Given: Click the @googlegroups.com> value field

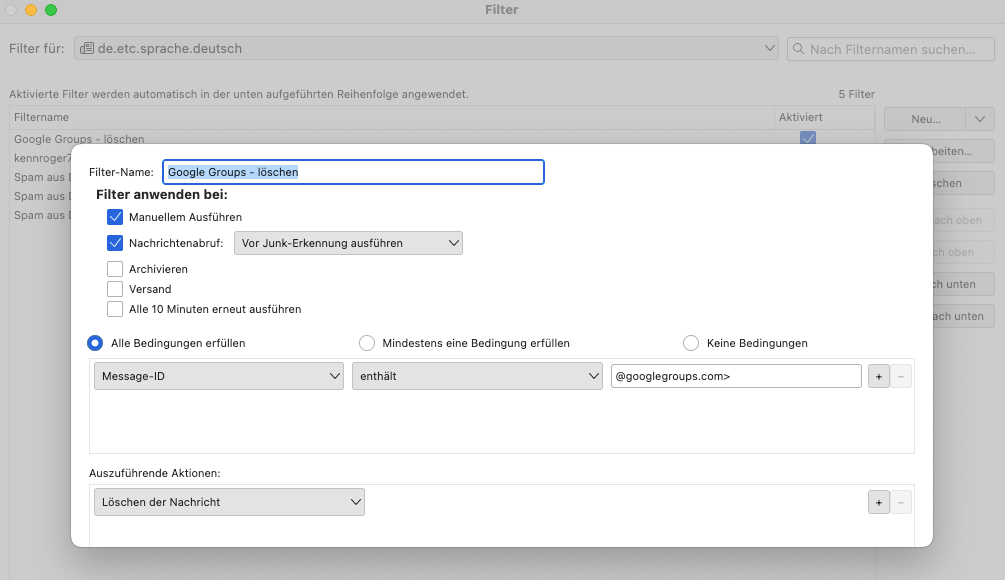Looking at the screenshot, I should [x=736, y=376].
